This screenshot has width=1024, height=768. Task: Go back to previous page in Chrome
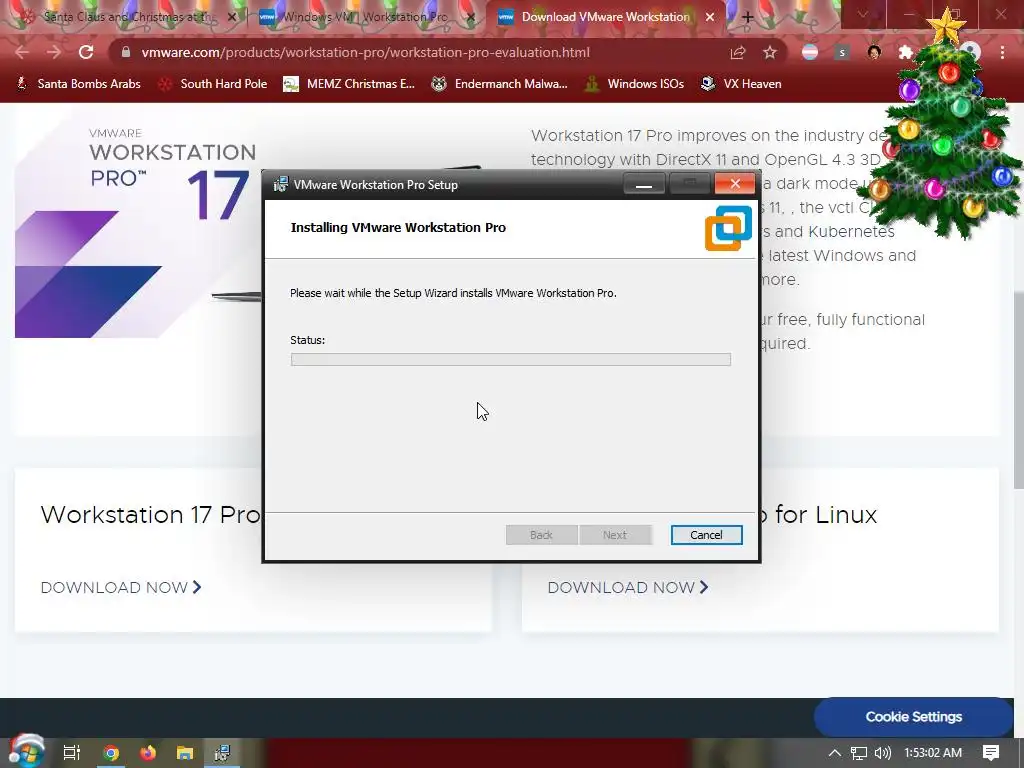22,52
